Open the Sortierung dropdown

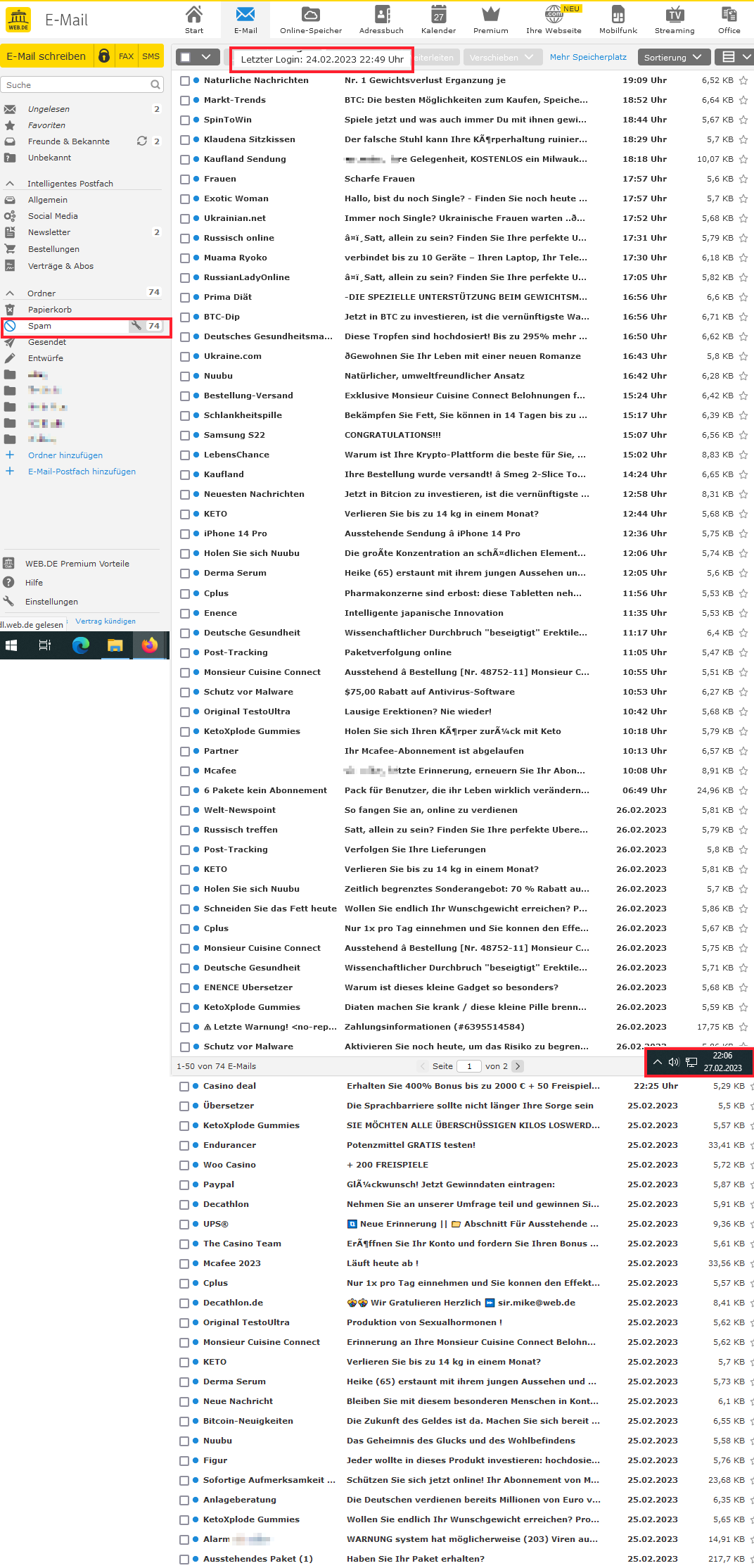(673, 57)
